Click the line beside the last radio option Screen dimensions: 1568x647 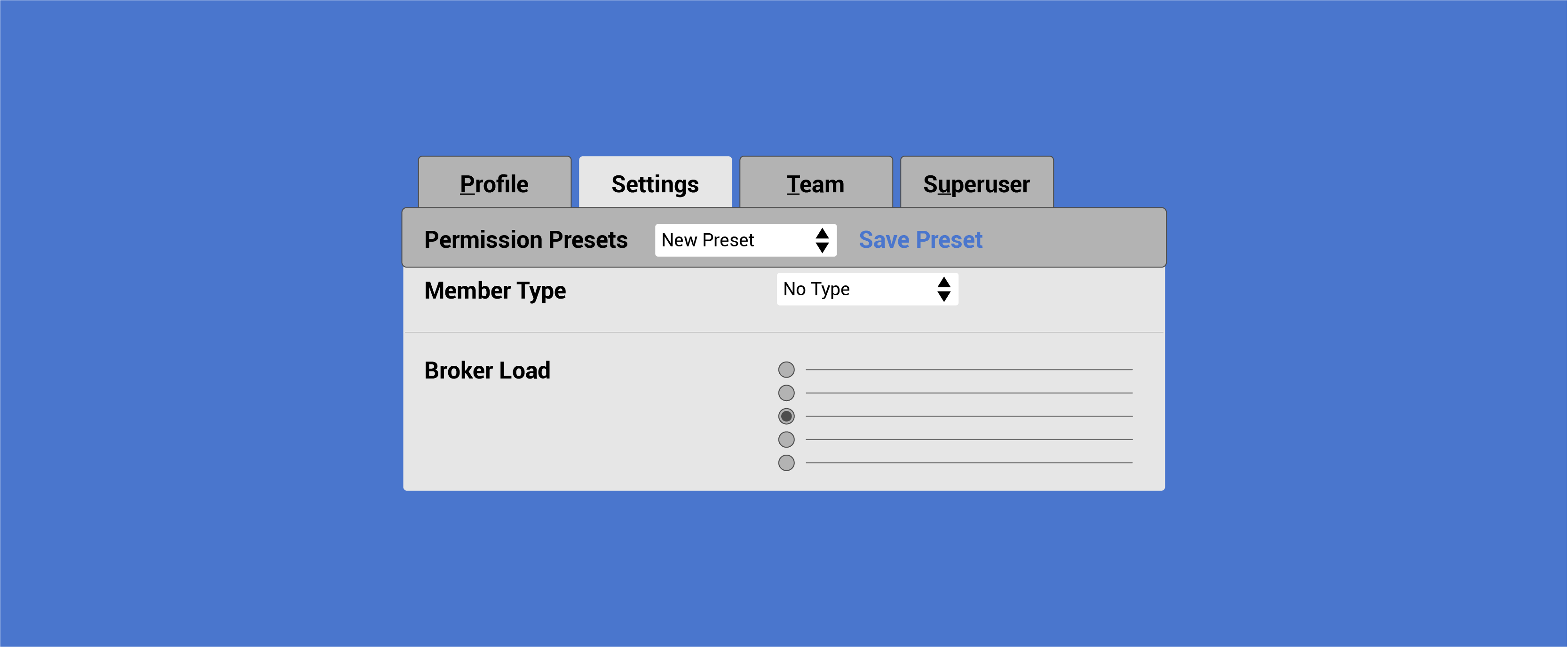[969, 463]
